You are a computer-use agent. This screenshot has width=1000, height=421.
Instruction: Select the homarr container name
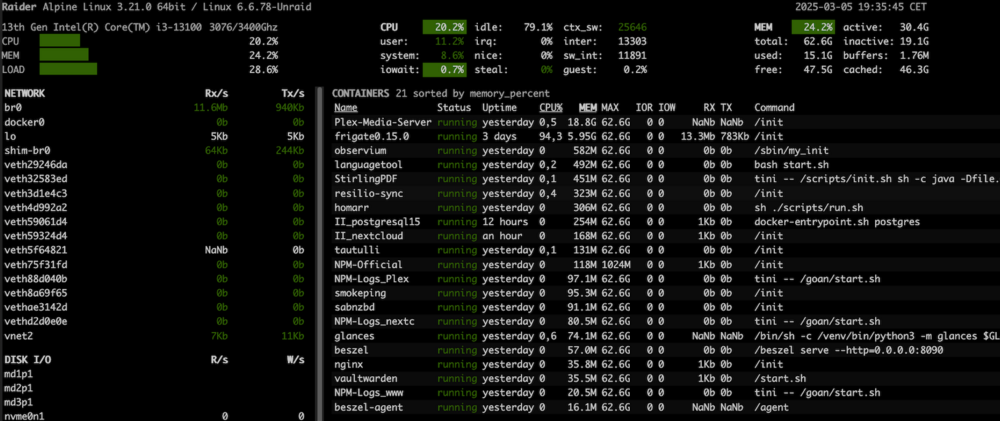pyautogui.click(x=351, y=207)
